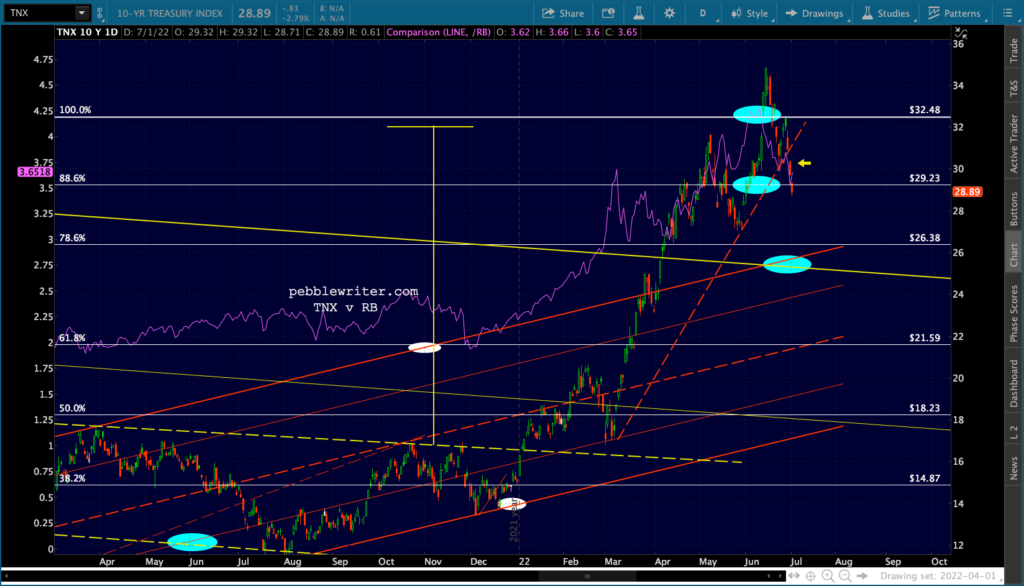The image size is (1024, 586).
Task: Click the symbol link chain icon
Action: tap(99, 12)
